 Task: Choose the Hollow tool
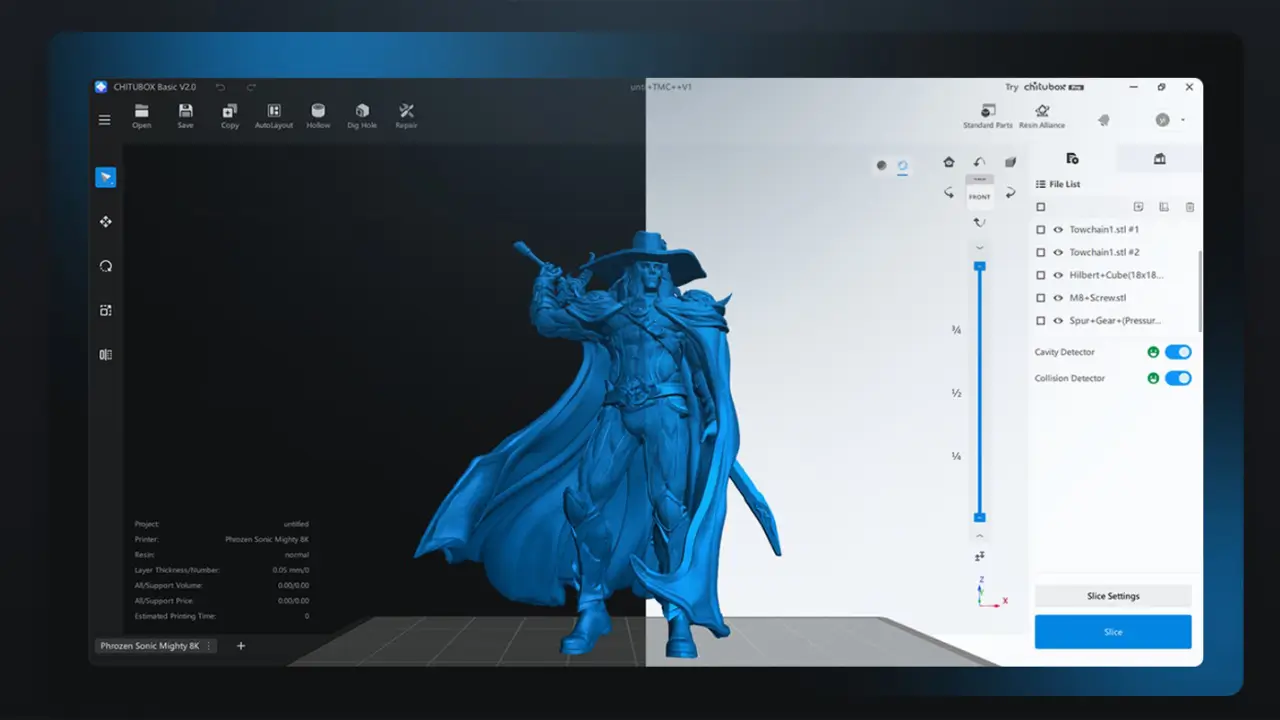coord(318,116)
